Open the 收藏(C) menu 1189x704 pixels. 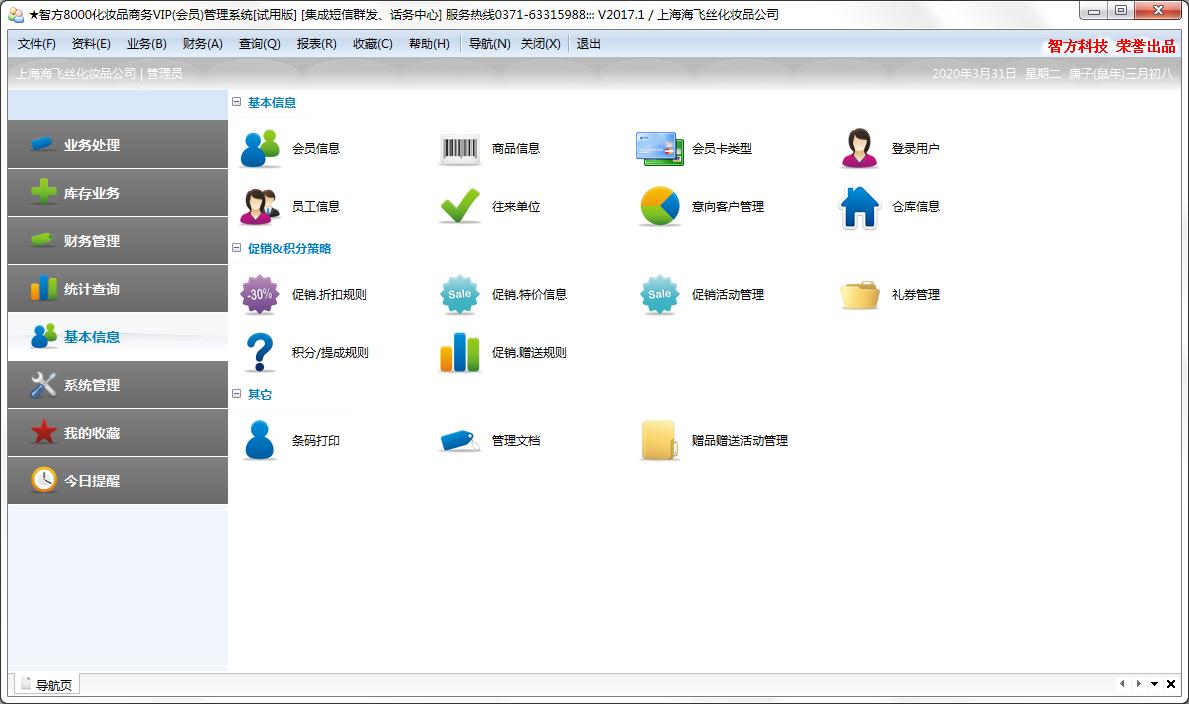tap(372, 44)
